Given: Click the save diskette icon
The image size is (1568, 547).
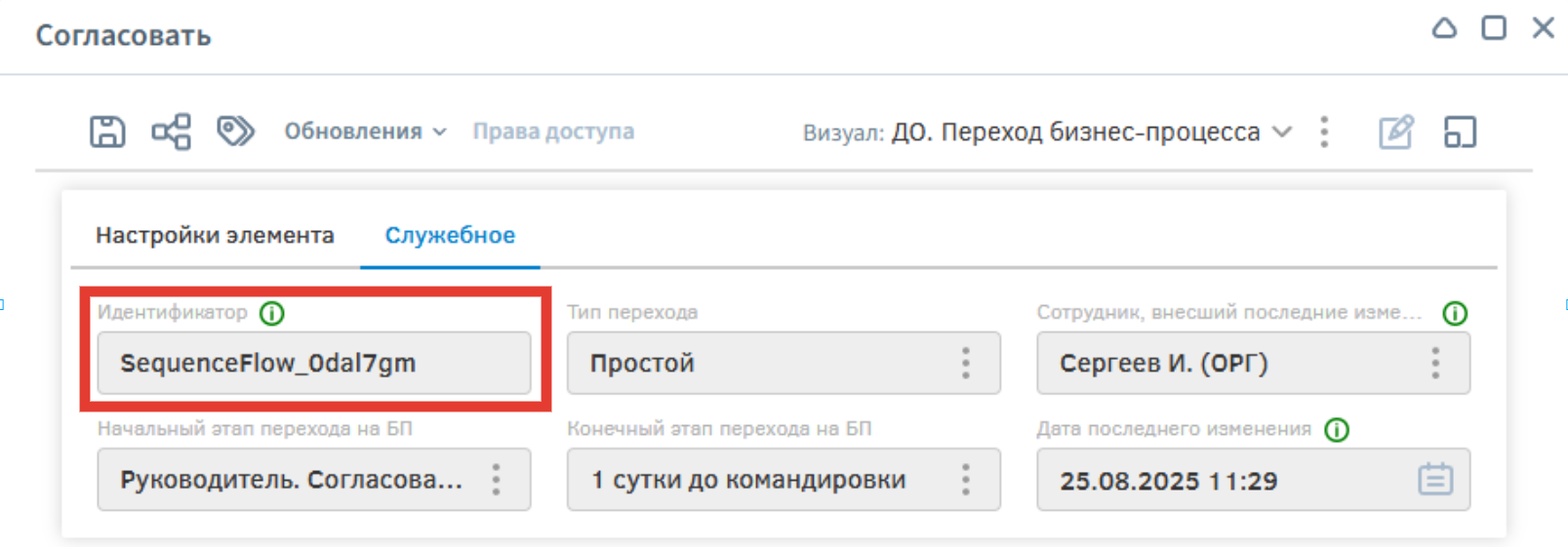Looking at the screenshot, I should tap(107, 132).
